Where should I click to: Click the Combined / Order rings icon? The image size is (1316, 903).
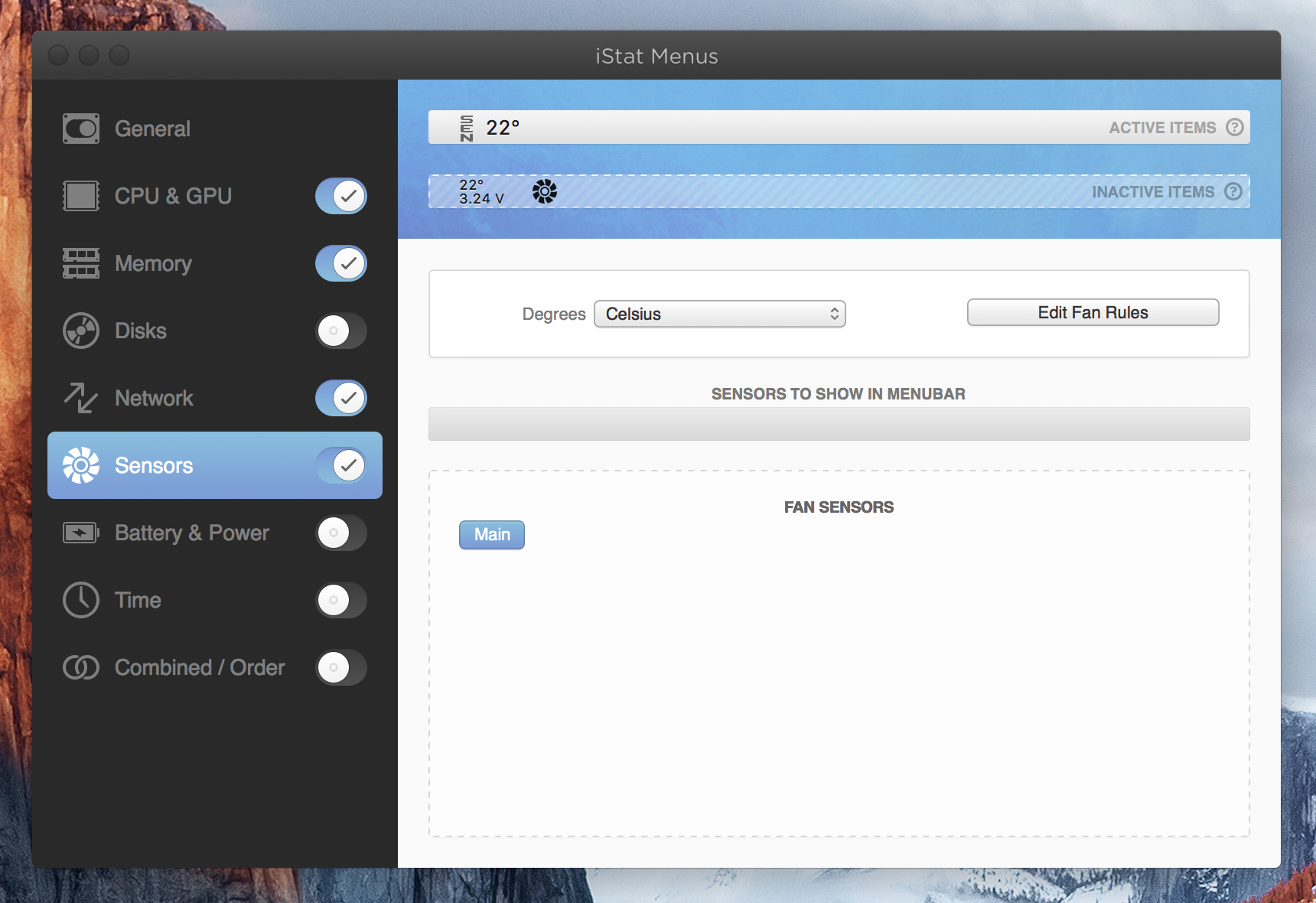point(81,667)
